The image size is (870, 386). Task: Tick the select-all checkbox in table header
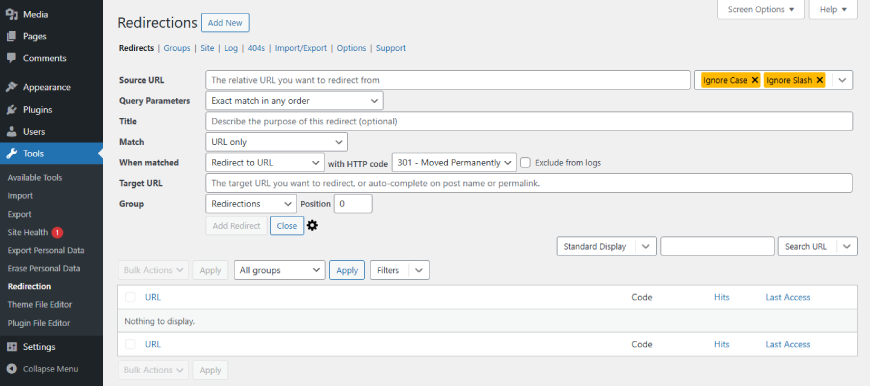coord(130,297)
